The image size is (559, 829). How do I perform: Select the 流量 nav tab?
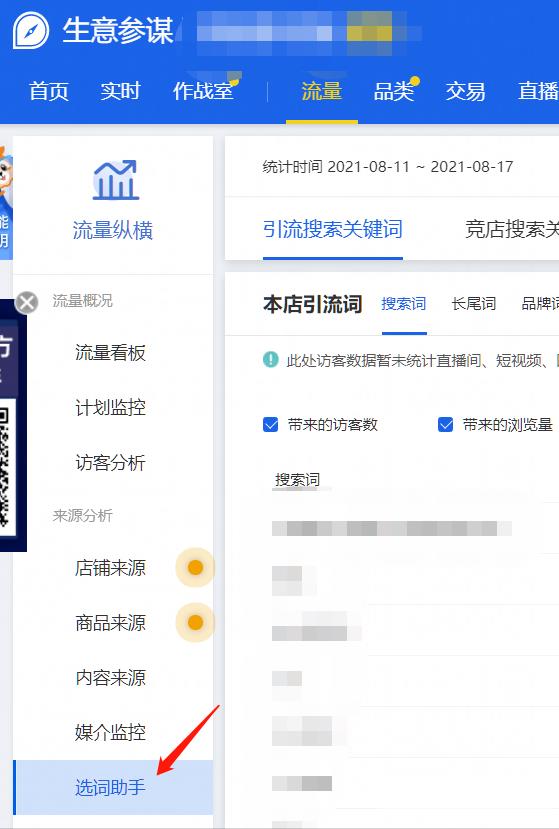(322, 91)
